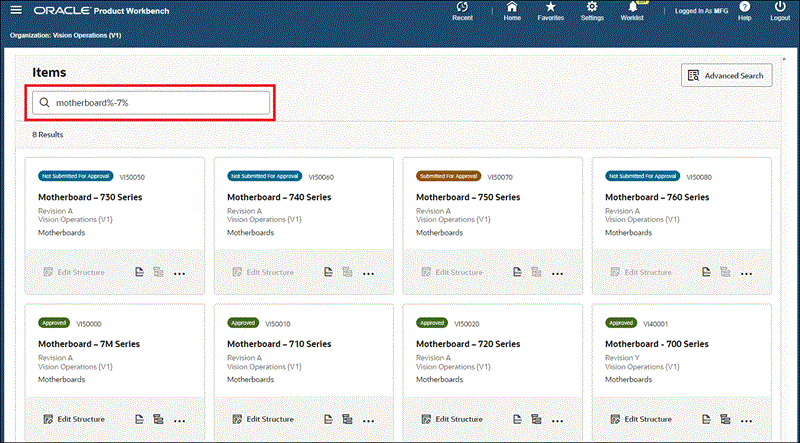Click Edit Structure on 710 Series card
Viewport: 800px width, 443px height.
point(263,419)
